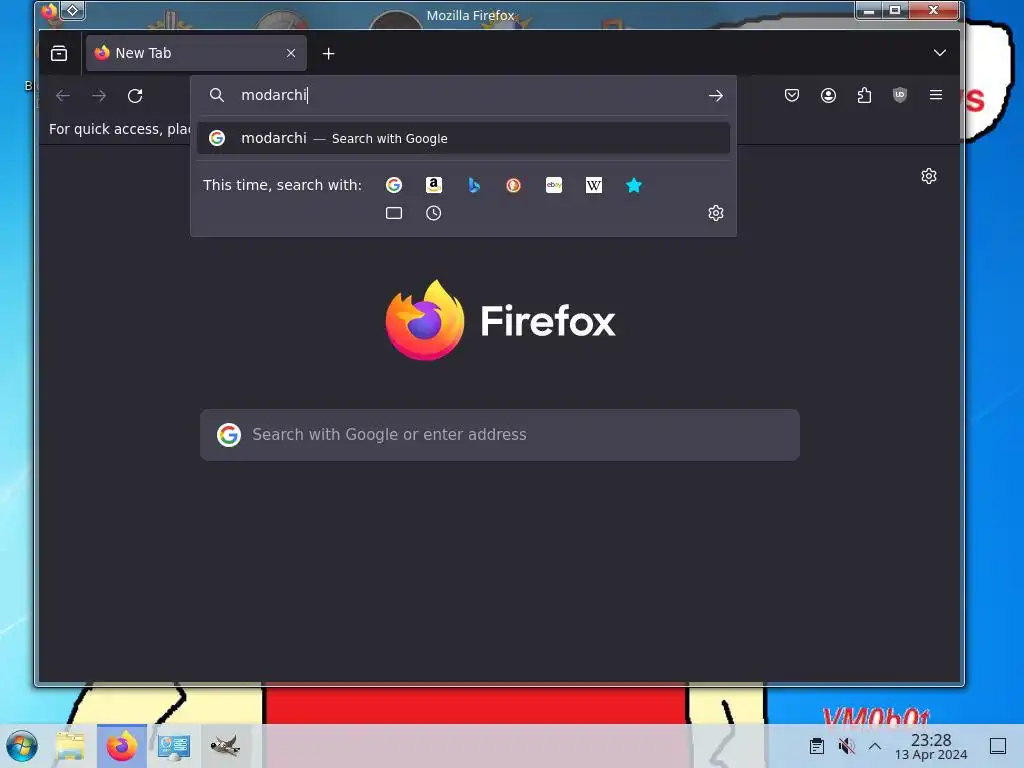The height and width of the screenshot is (768, 1024).
Task: Search this time with Wikipedia
Action: (x=594, y=185)
